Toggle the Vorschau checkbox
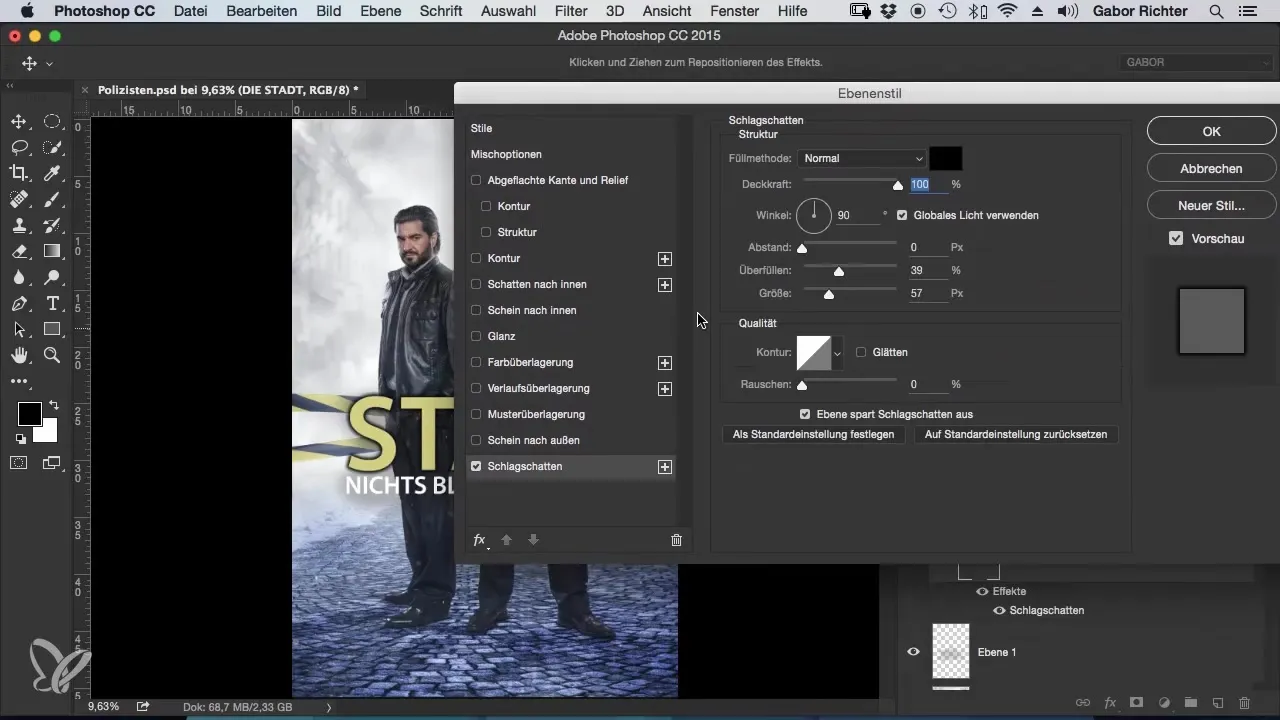The image size is (1280, 720). [1176, 239]
